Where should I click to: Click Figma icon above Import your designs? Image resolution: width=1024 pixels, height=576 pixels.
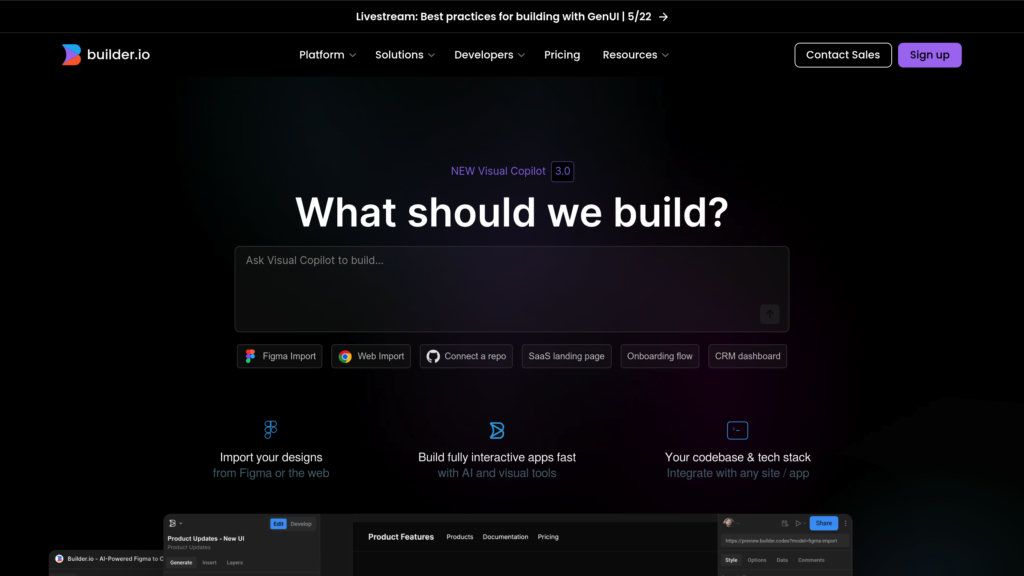(x=270, y=429)
